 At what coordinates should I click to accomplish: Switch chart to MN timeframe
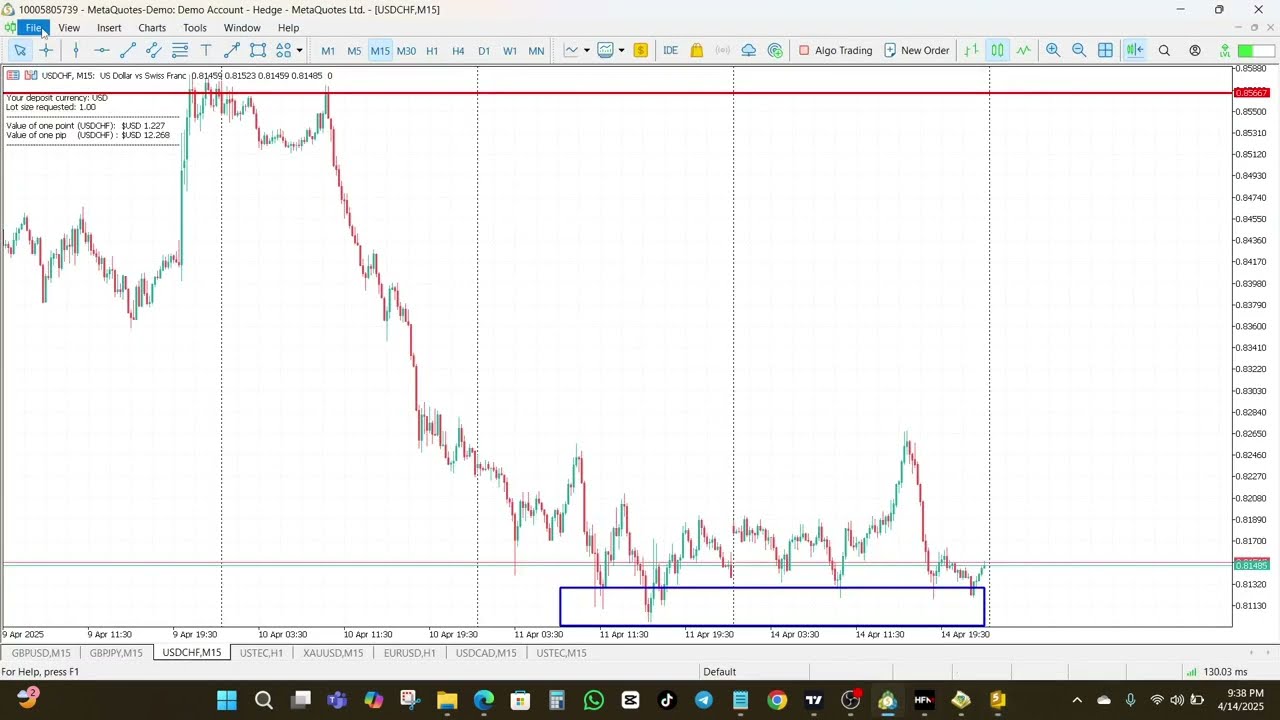(x=536, y=51)
